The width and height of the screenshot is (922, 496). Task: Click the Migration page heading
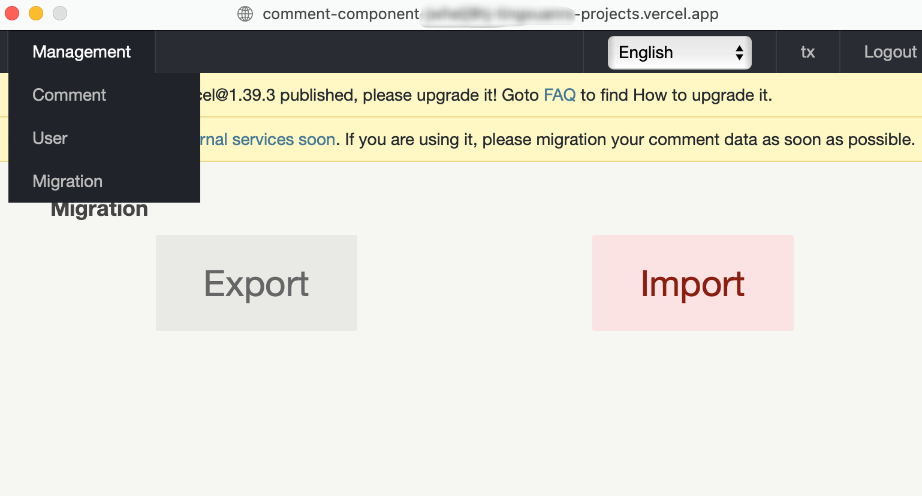click(100, 210)
